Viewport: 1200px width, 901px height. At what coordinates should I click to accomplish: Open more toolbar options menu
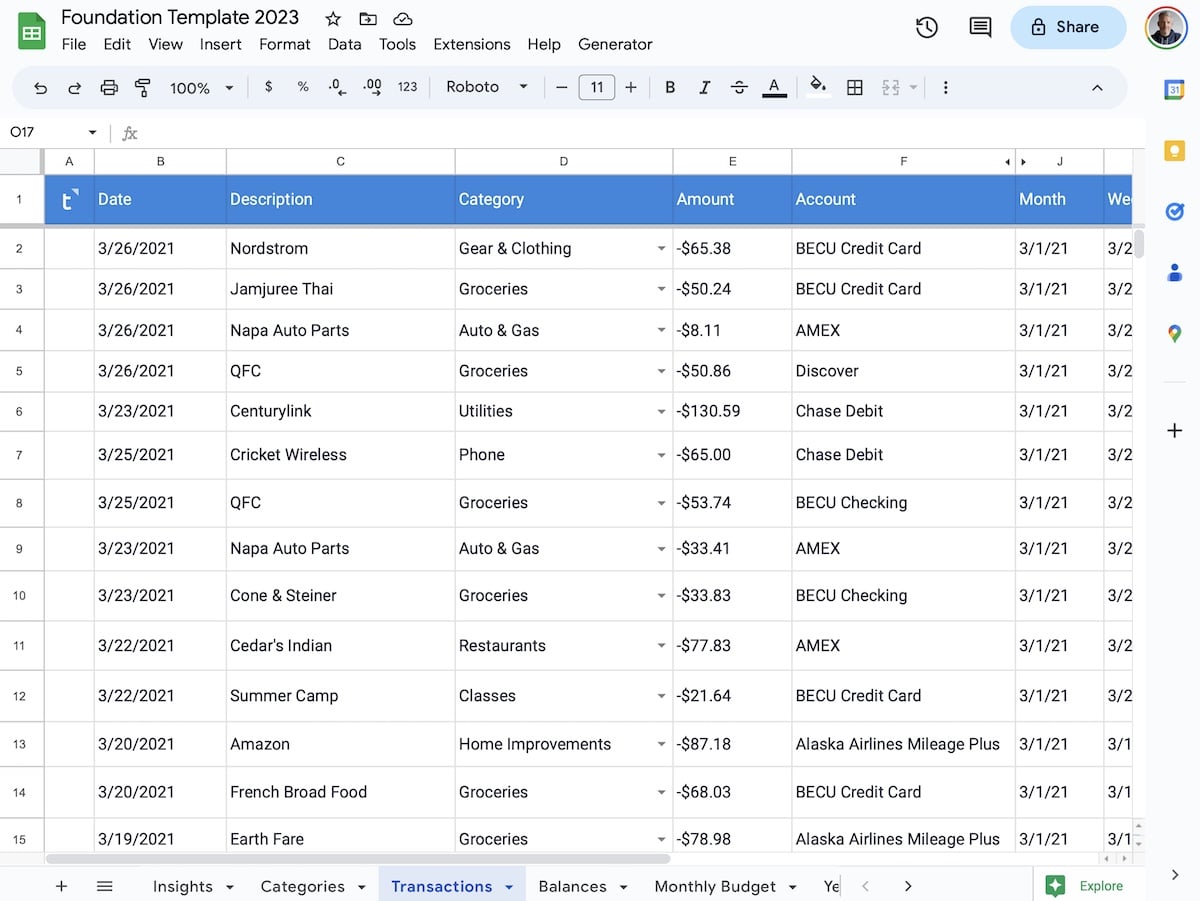[945, 88]
